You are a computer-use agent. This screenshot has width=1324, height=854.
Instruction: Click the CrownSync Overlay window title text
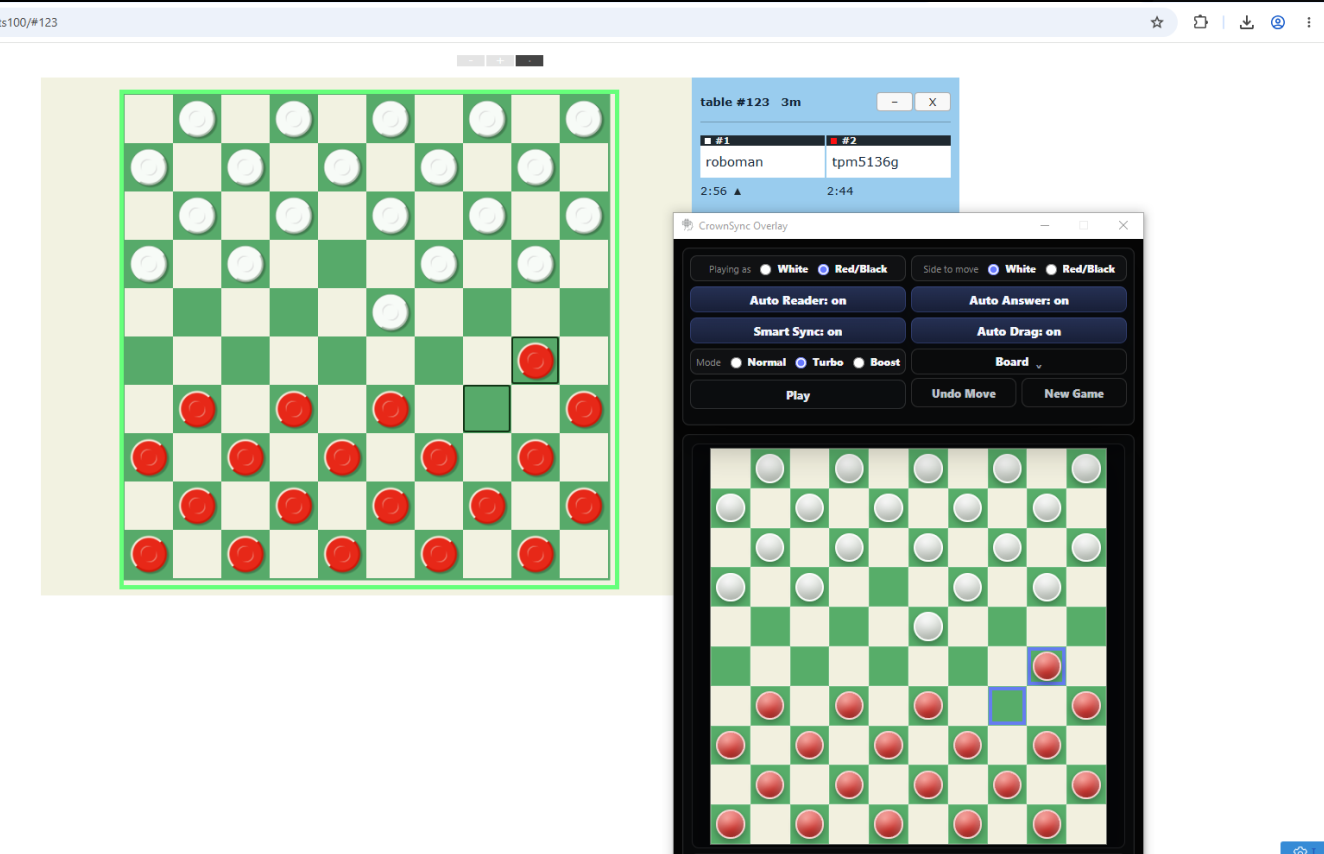(742, 226)
